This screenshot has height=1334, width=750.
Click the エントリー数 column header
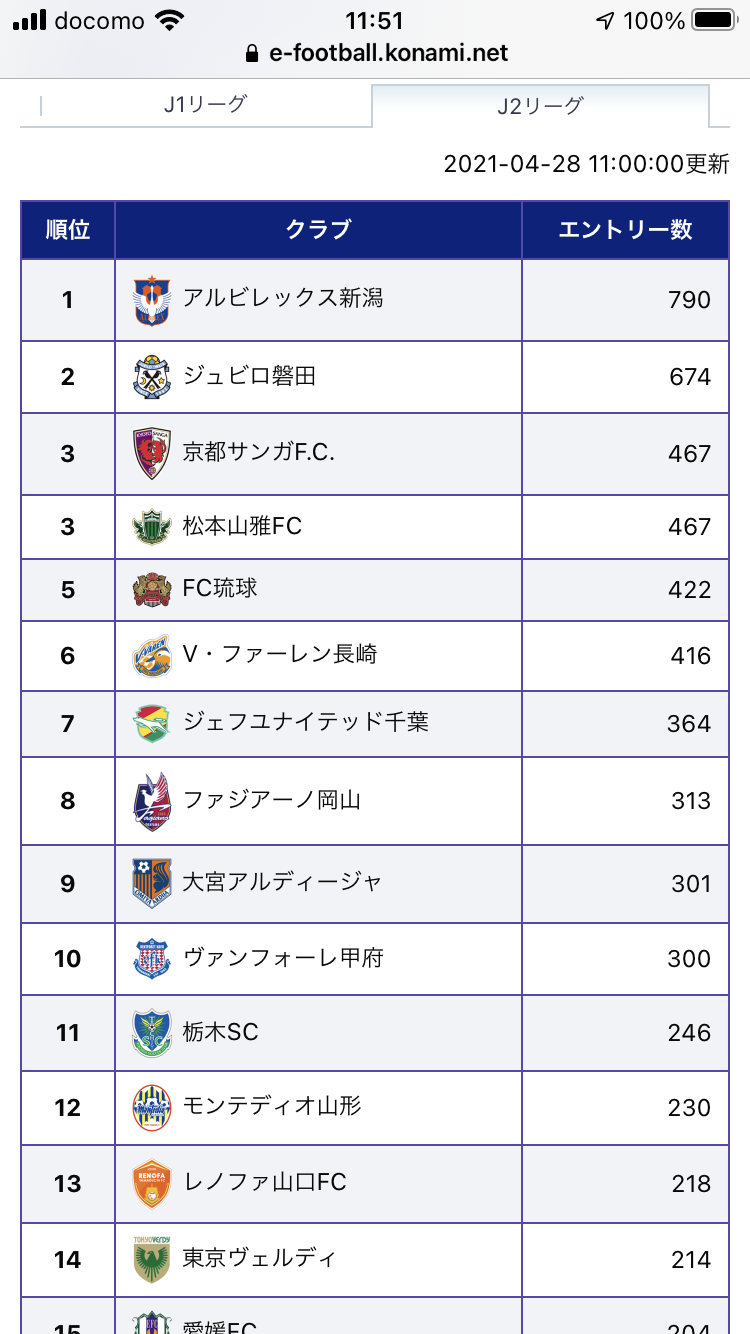(x=625, y=230)
